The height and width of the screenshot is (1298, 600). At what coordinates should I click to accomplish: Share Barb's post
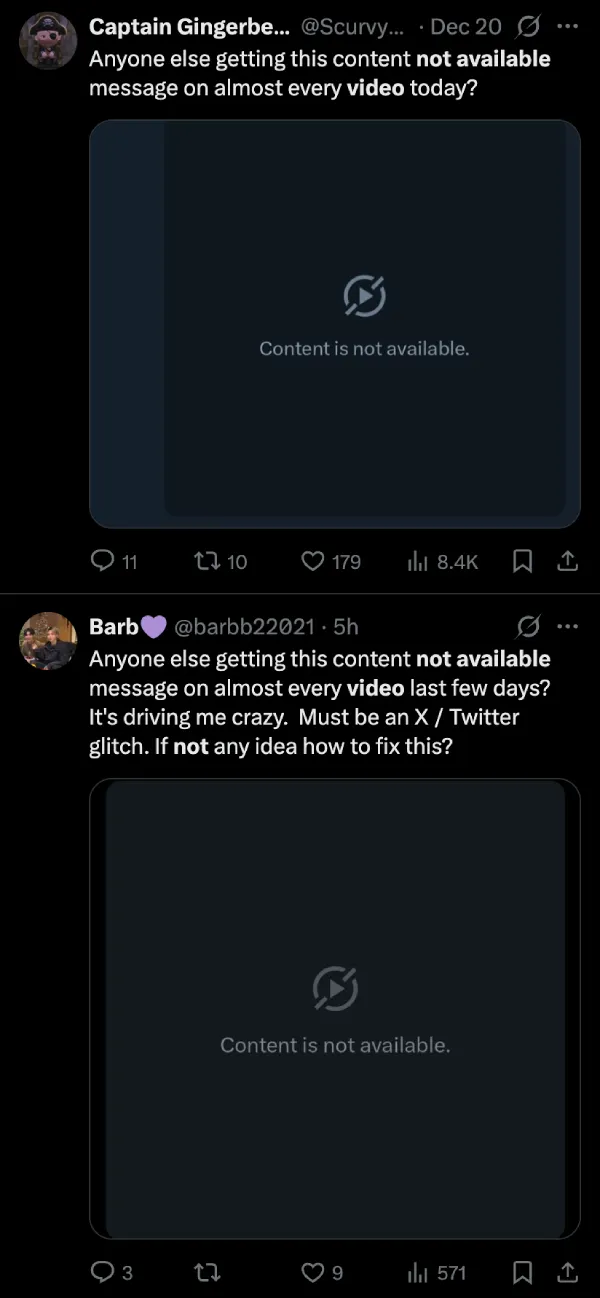tap(567, 1272)
